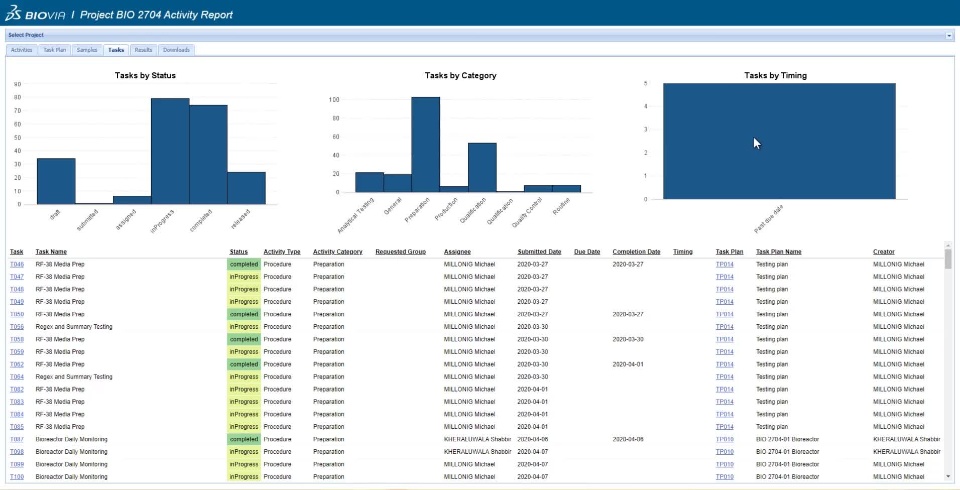Click the Past due date bar in Timing chart
The width and height of the screenshot is (960, 490).
coord(779,141)
